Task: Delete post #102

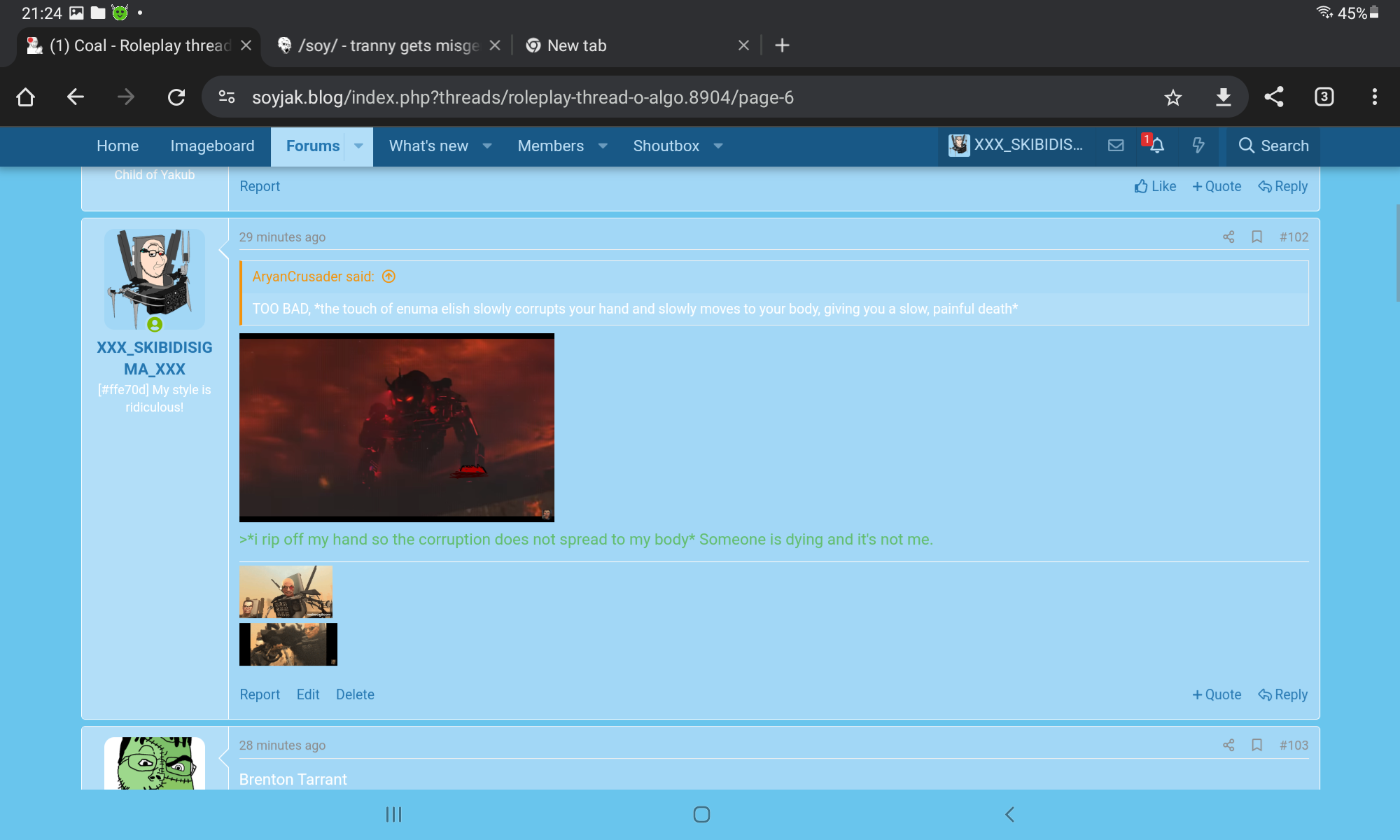Action: [x=355, y=694]
